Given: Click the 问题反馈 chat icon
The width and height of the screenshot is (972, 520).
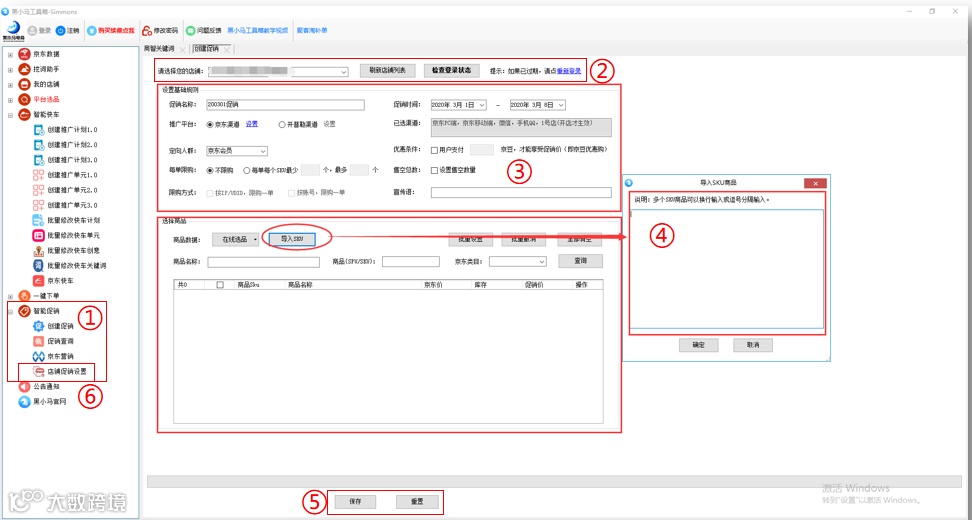Looking at the screenshot, I should pyautogui.click(x=190, y=30).
